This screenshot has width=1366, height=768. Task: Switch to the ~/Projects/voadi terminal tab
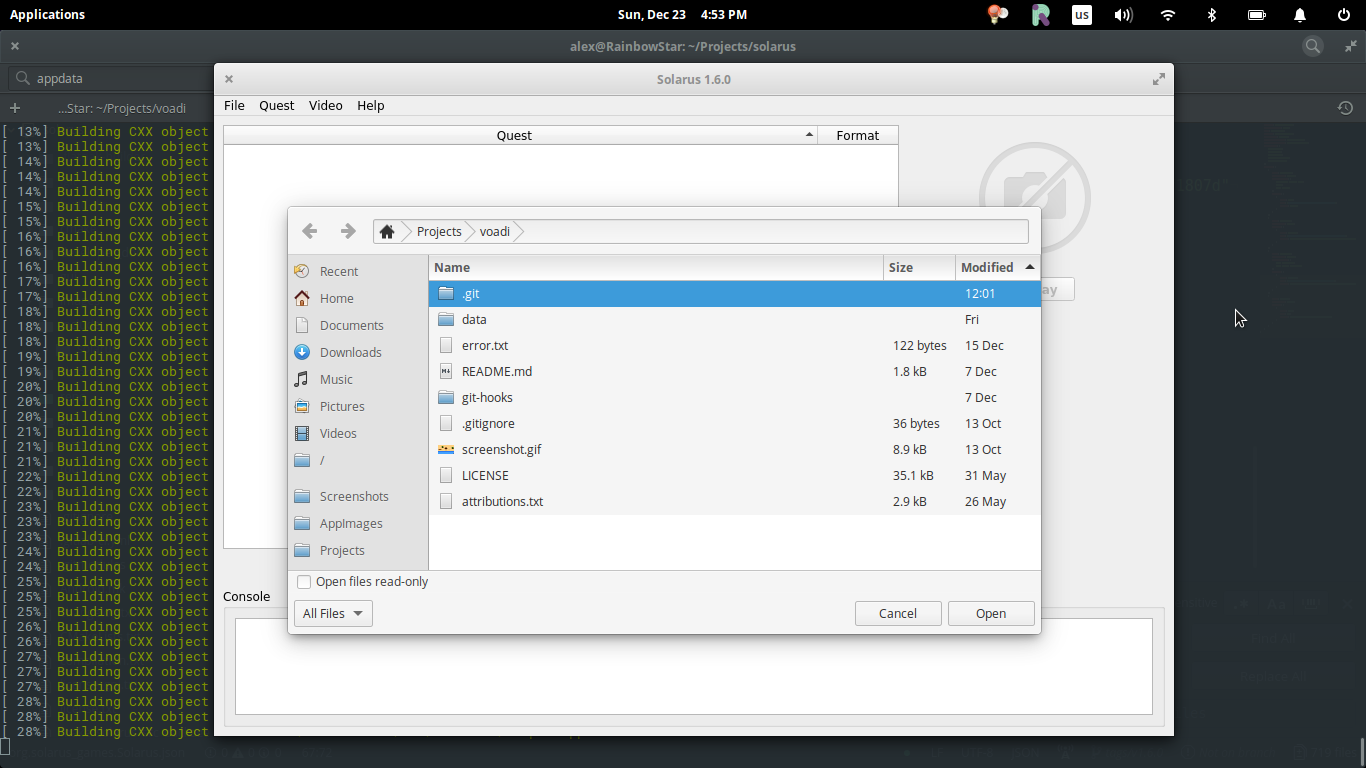point(122,108)
